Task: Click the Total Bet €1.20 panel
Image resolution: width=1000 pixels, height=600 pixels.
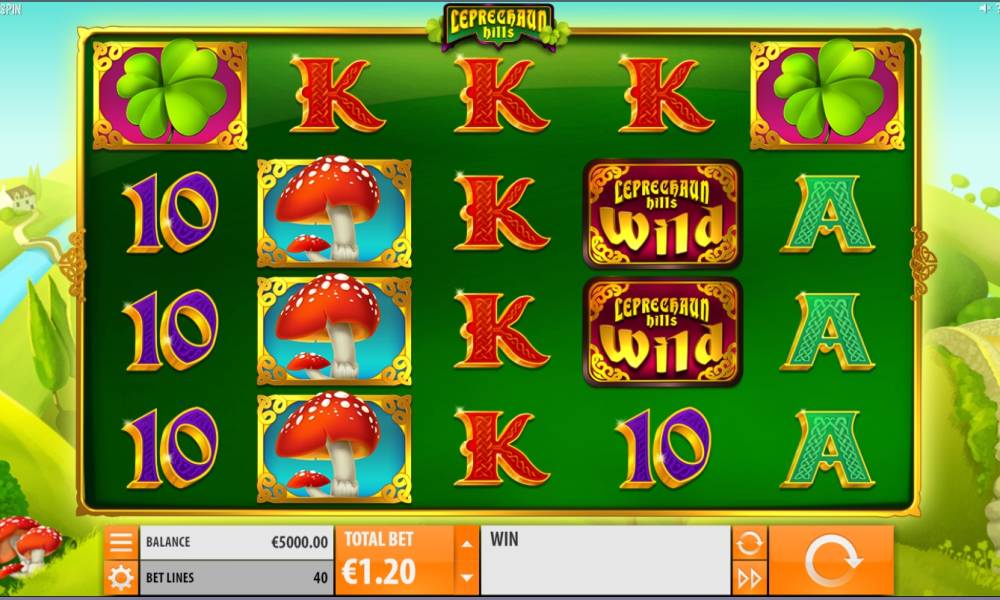Action: pyautogui.click(x=395, y=560)
